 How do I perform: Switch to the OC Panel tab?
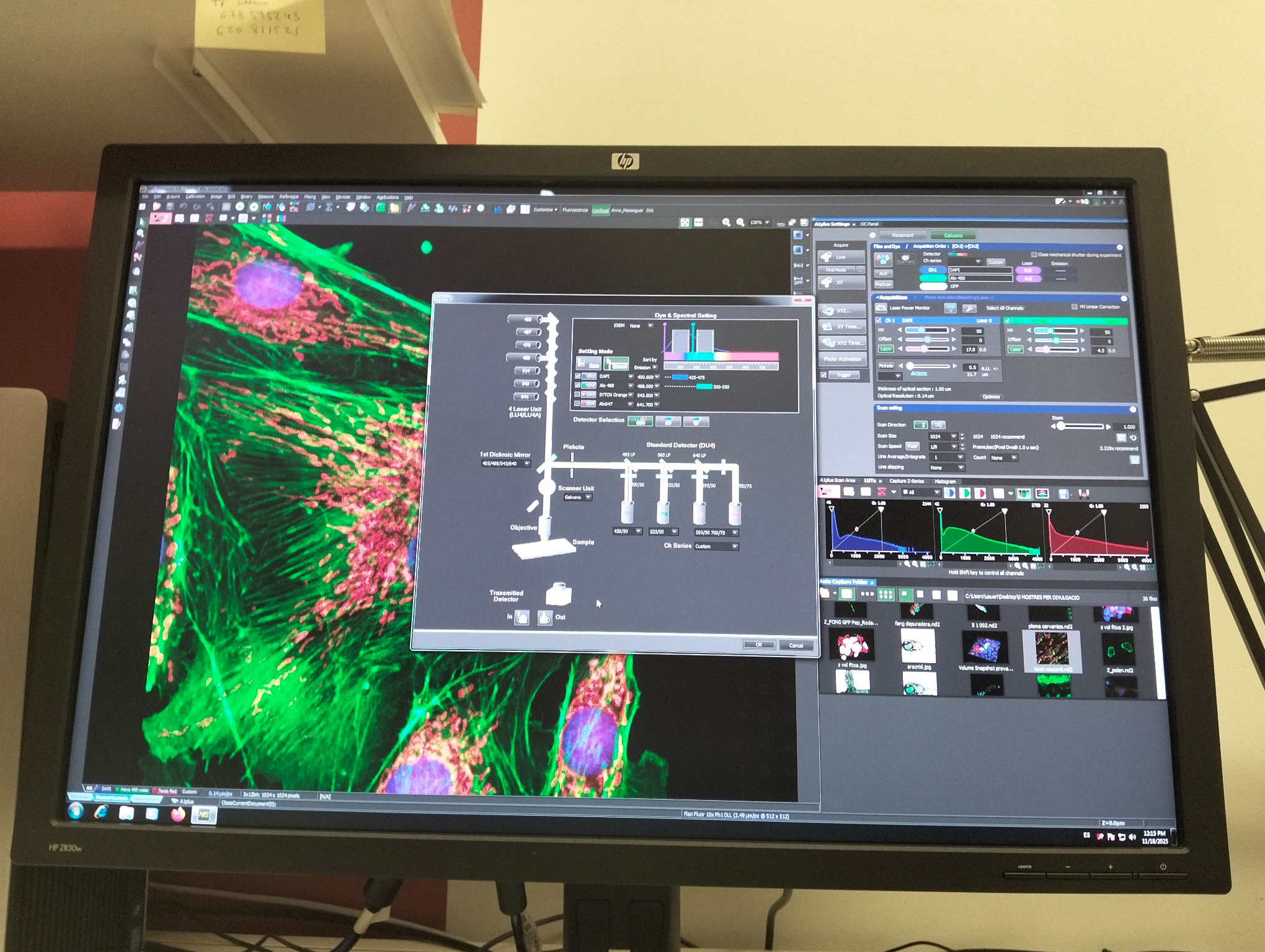[x=869, y=224]
